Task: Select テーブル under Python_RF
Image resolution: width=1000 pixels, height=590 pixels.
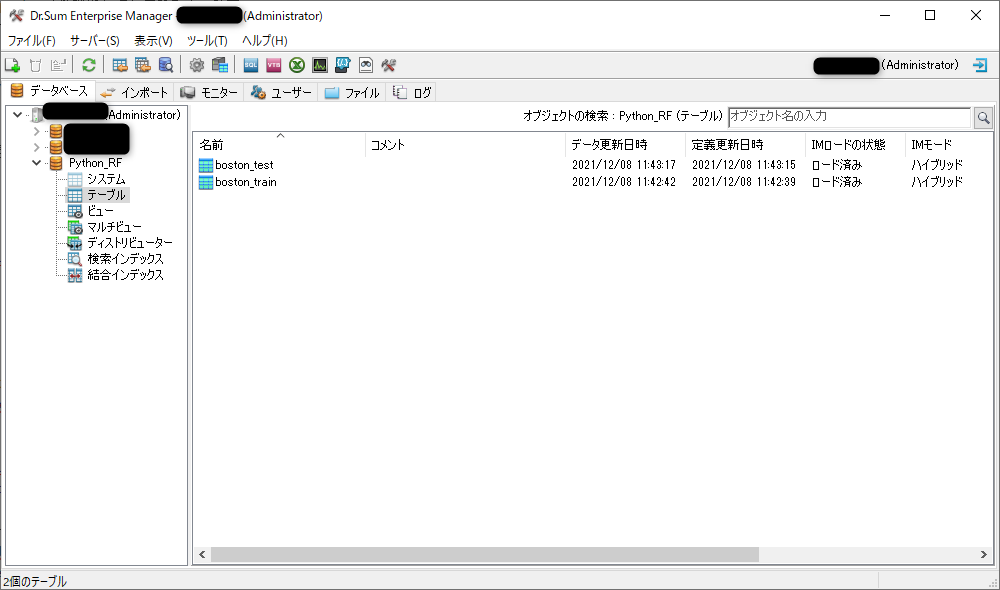Action: point(106,195)
